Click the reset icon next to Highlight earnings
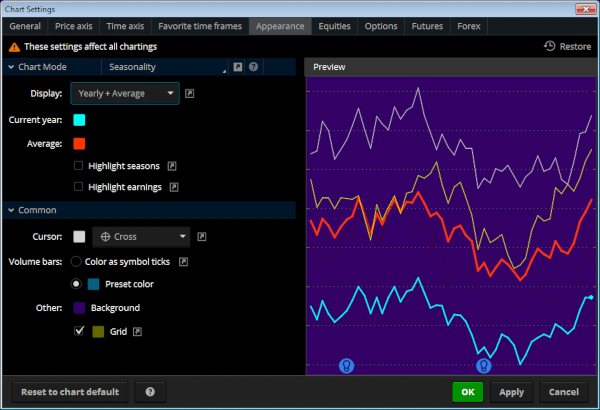The width and height of the screenshot is (600, 410). coord(173,186)
